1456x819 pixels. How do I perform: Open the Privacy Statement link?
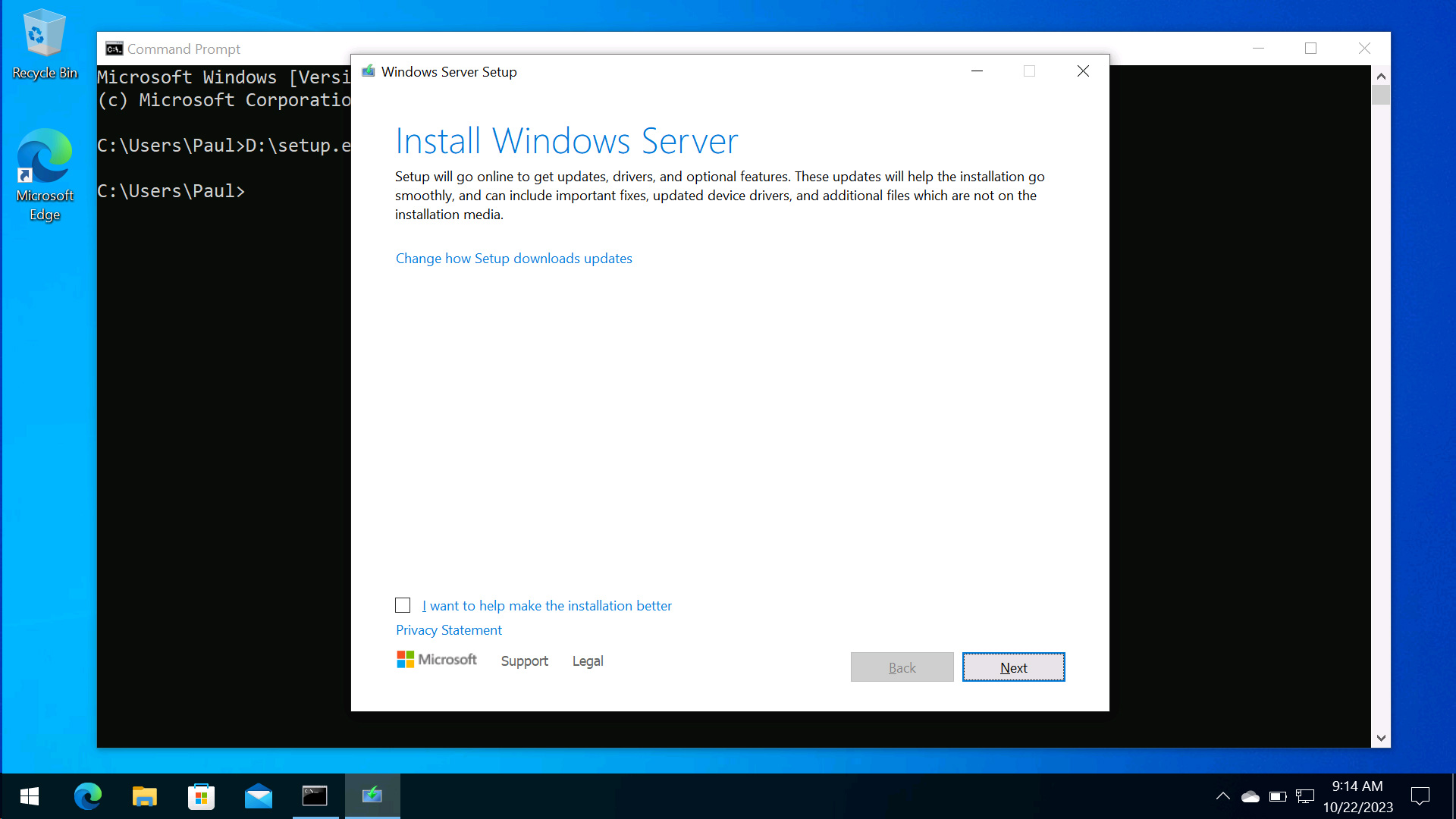448,630
